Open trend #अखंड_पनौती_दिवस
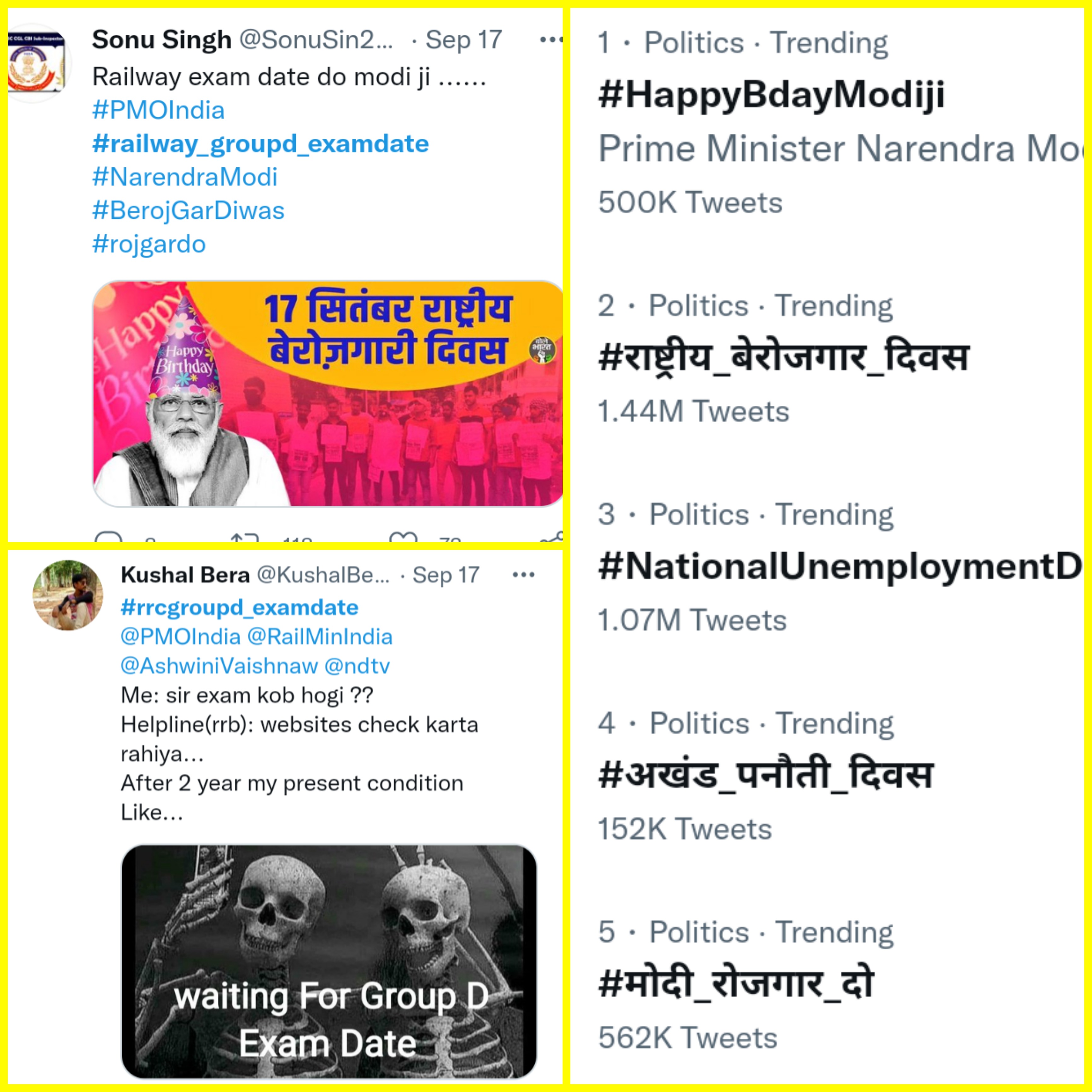 [x=765, y=775]
